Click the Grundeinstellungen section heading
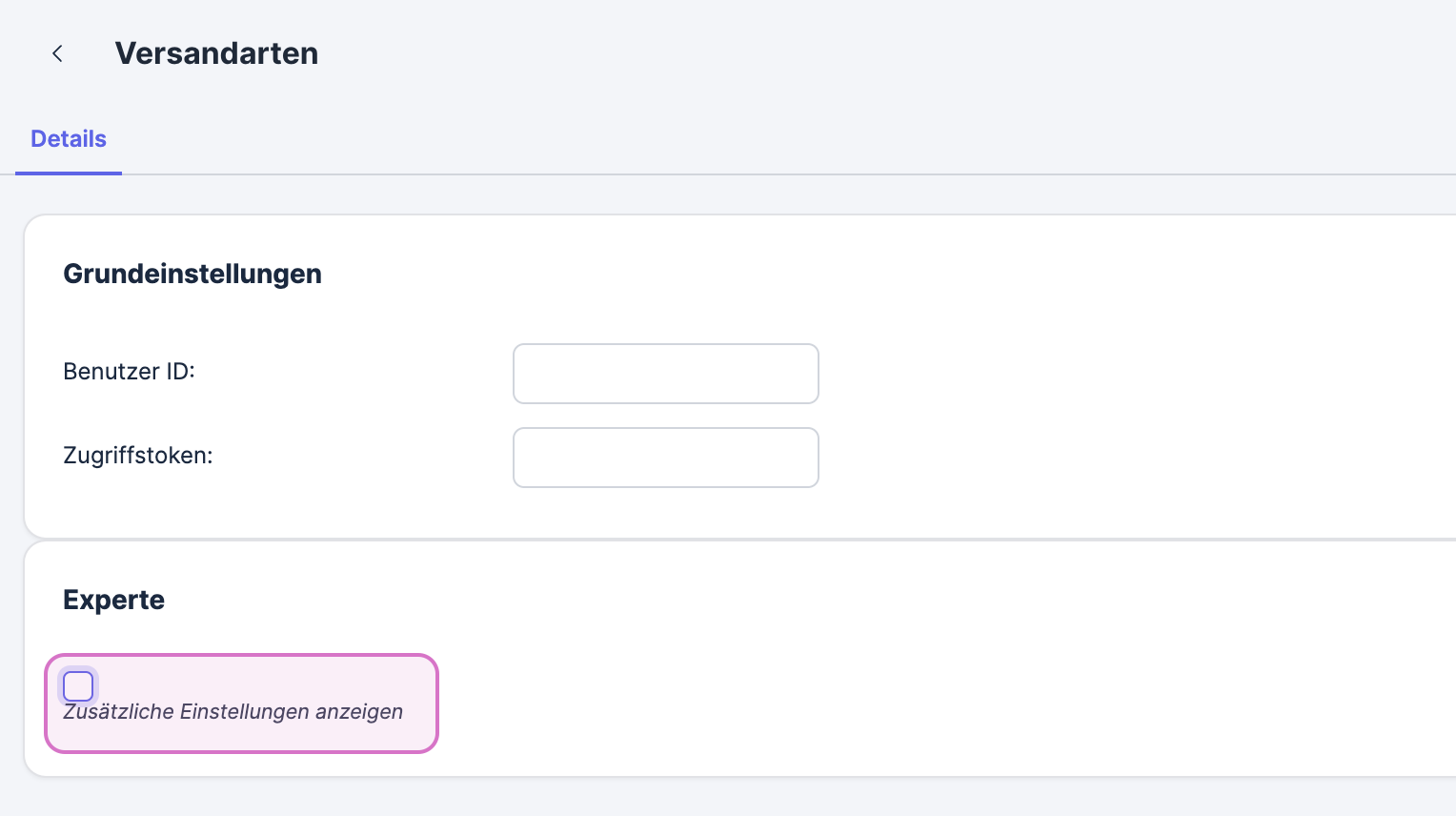Image resolution: width=1456 pixels, height=816 pixels. tap(192, 274)
